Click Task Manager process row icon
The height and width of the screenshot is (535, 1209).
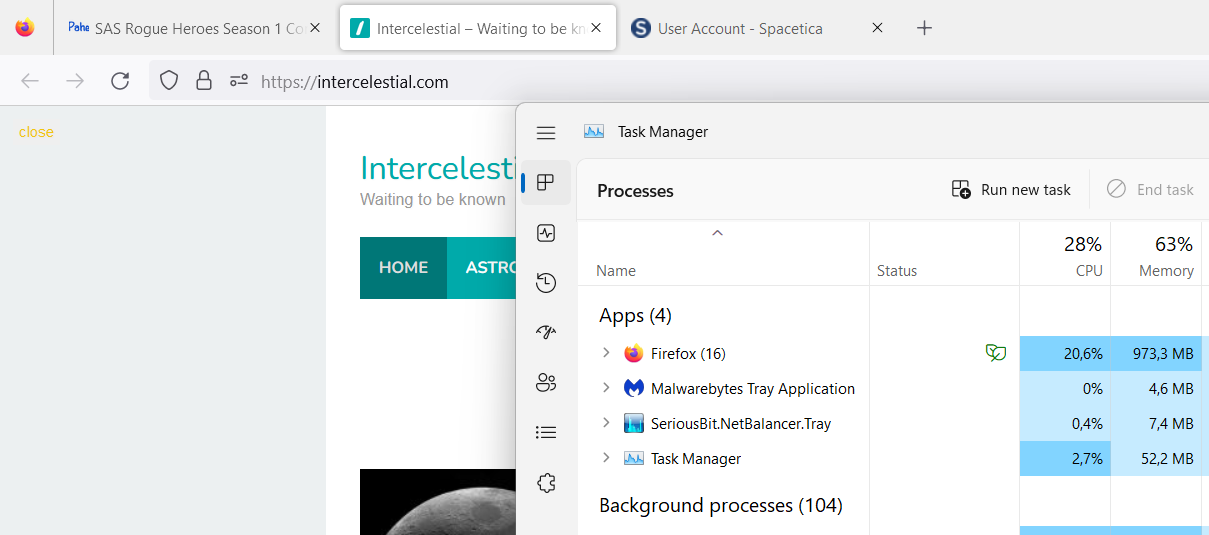click(634, 458)
